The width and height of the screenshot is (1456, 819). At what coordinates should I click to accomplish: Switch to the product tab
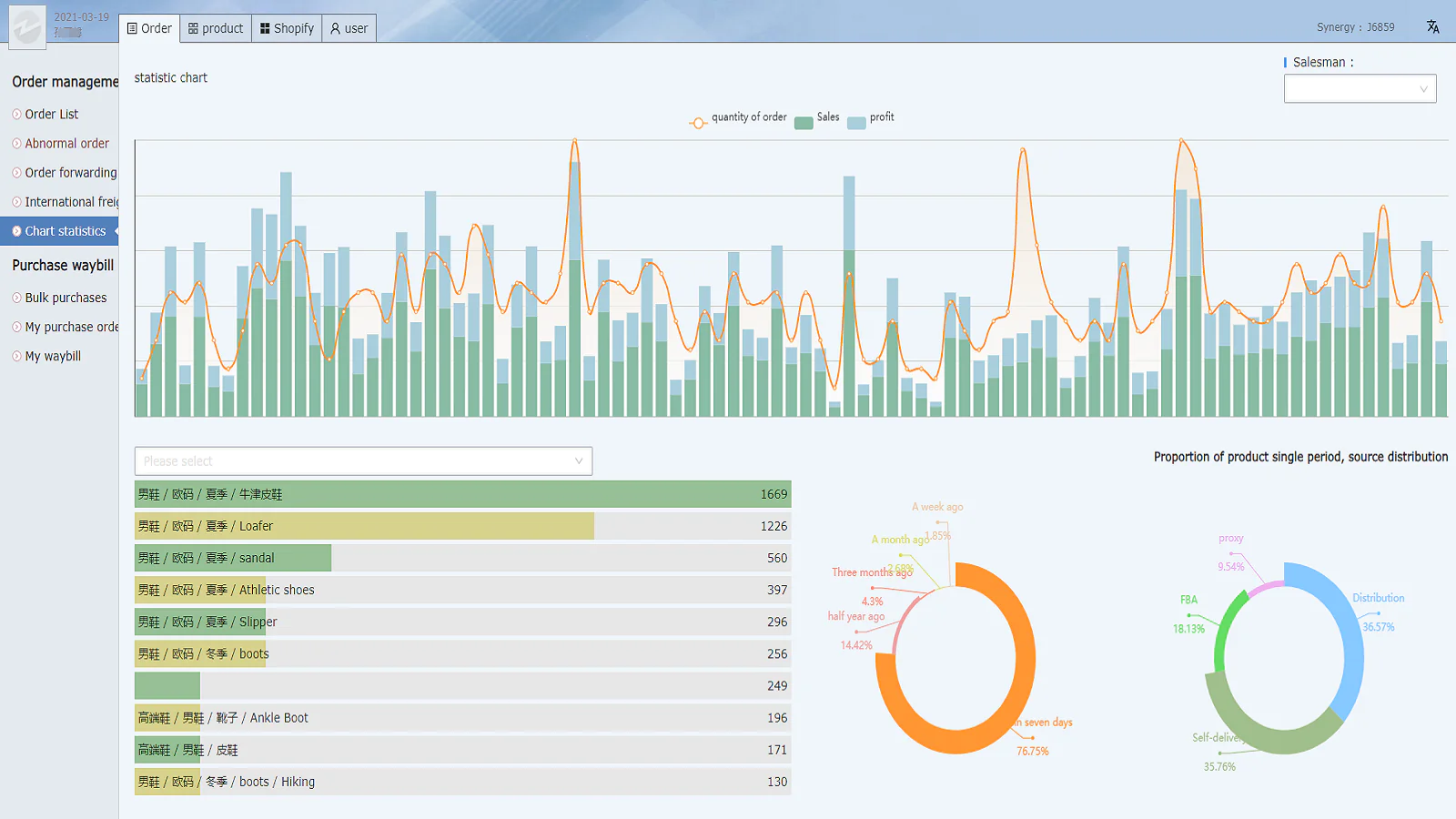pyautogui.click(x=216, y=29)
